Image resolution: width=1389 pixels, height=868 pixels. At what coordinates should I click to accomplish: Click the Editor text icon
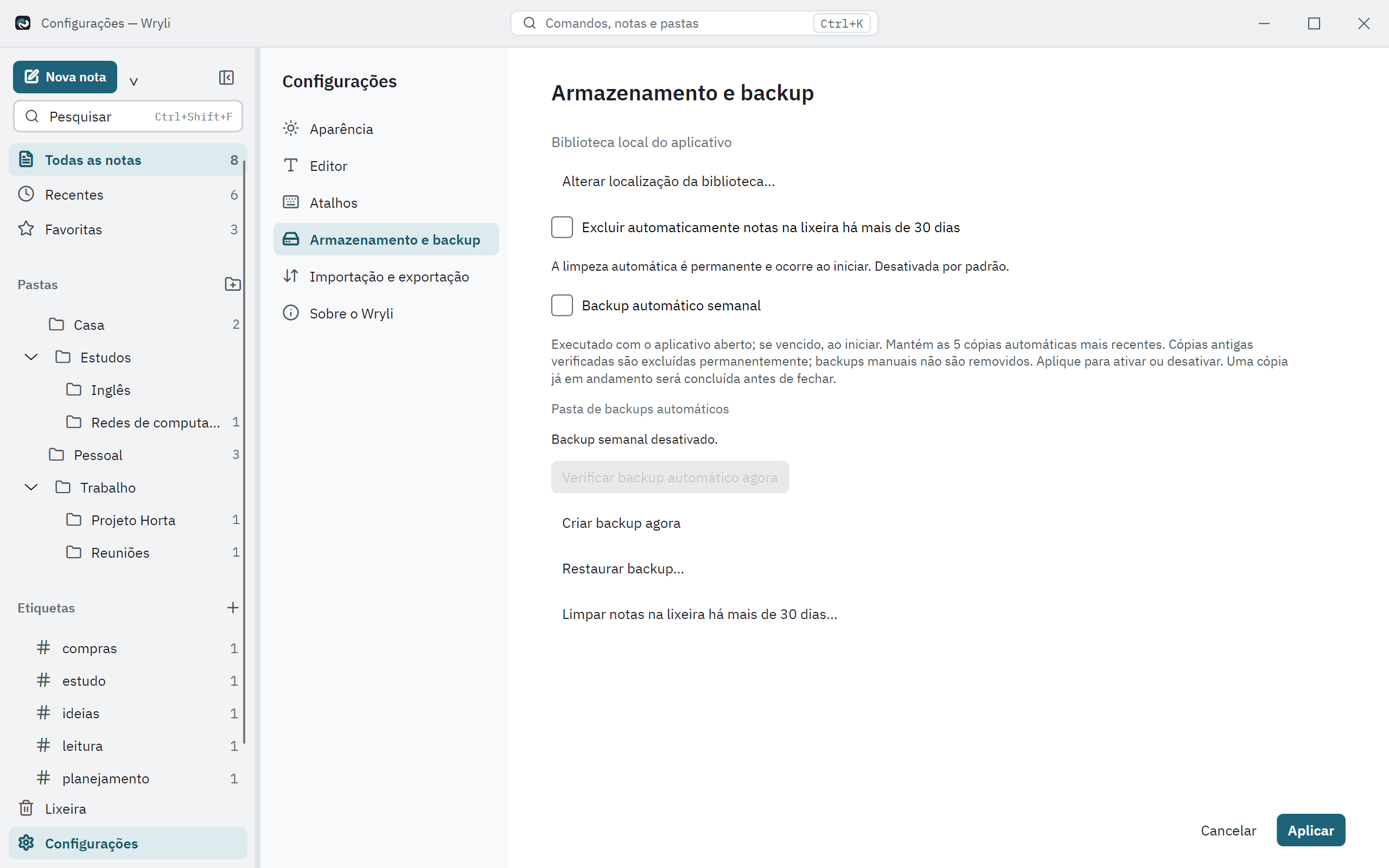click(291, 165)
